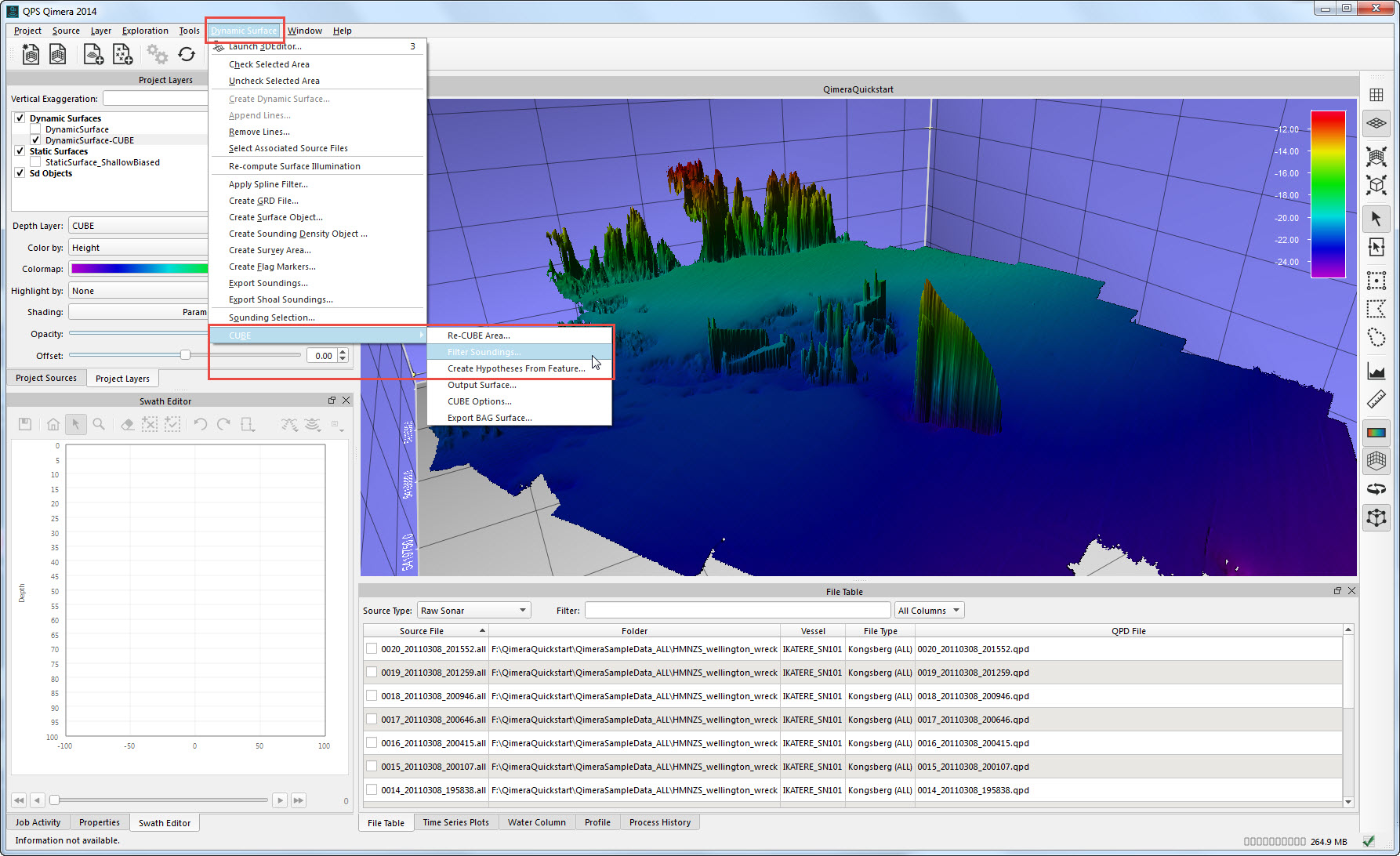The image size is (1400, 856).
Task: Click the new project icon in toolbar
Action: tap(31, 54)
